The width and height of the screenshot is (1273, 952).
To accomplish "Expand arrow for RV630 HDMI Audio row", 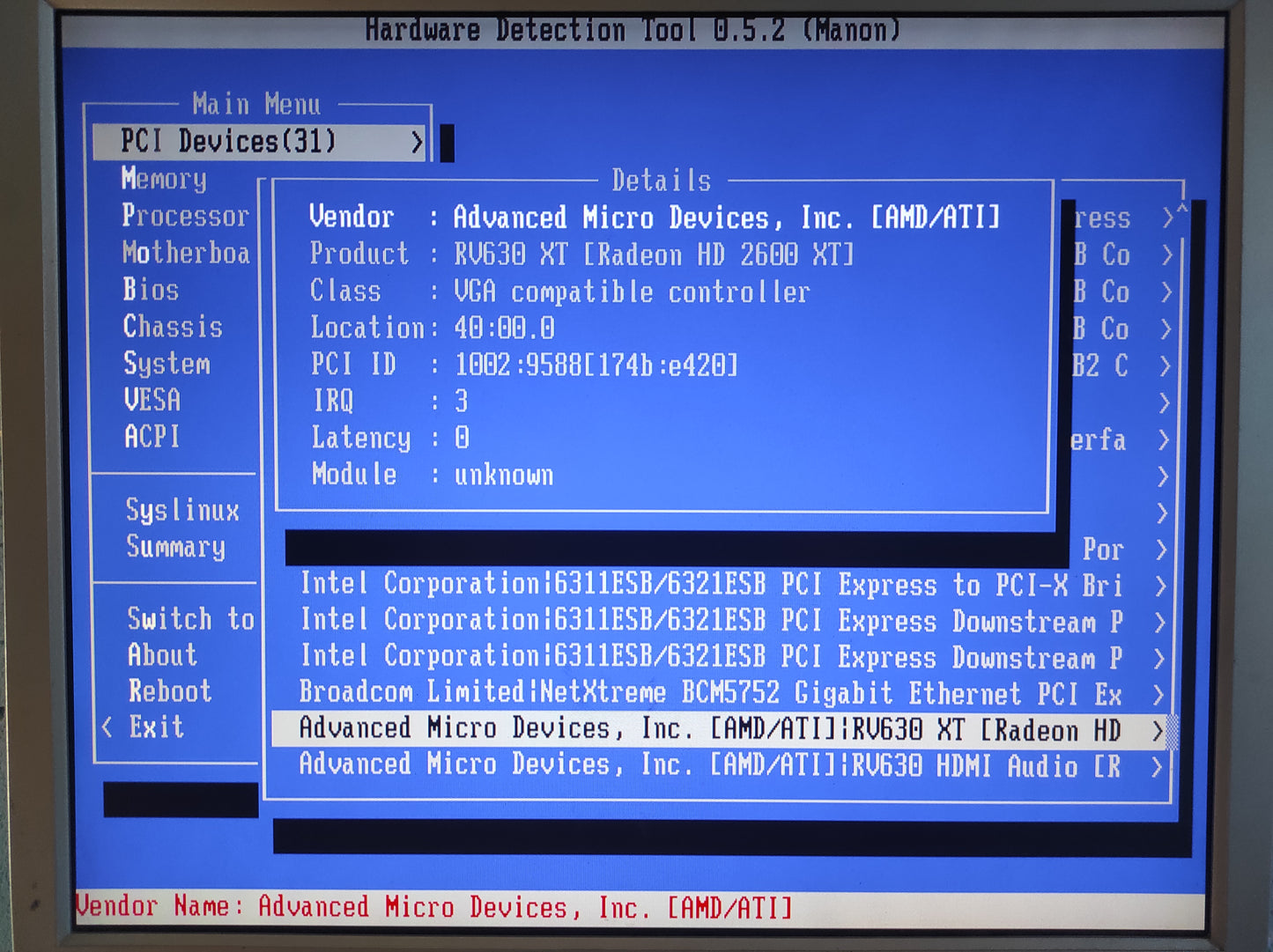I will point(1157,768).
